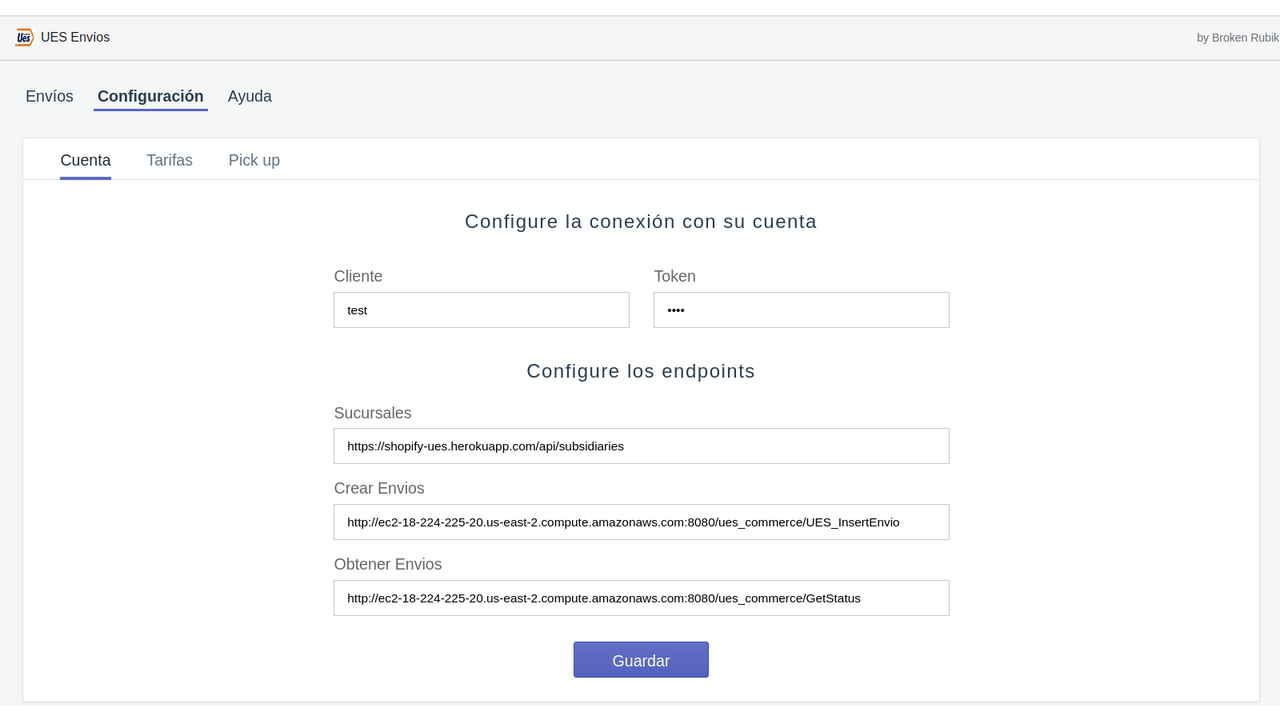The image size is (1280, 720).
Task: Click the heading 'Configure los endpoints'
Action: point(640,371)
